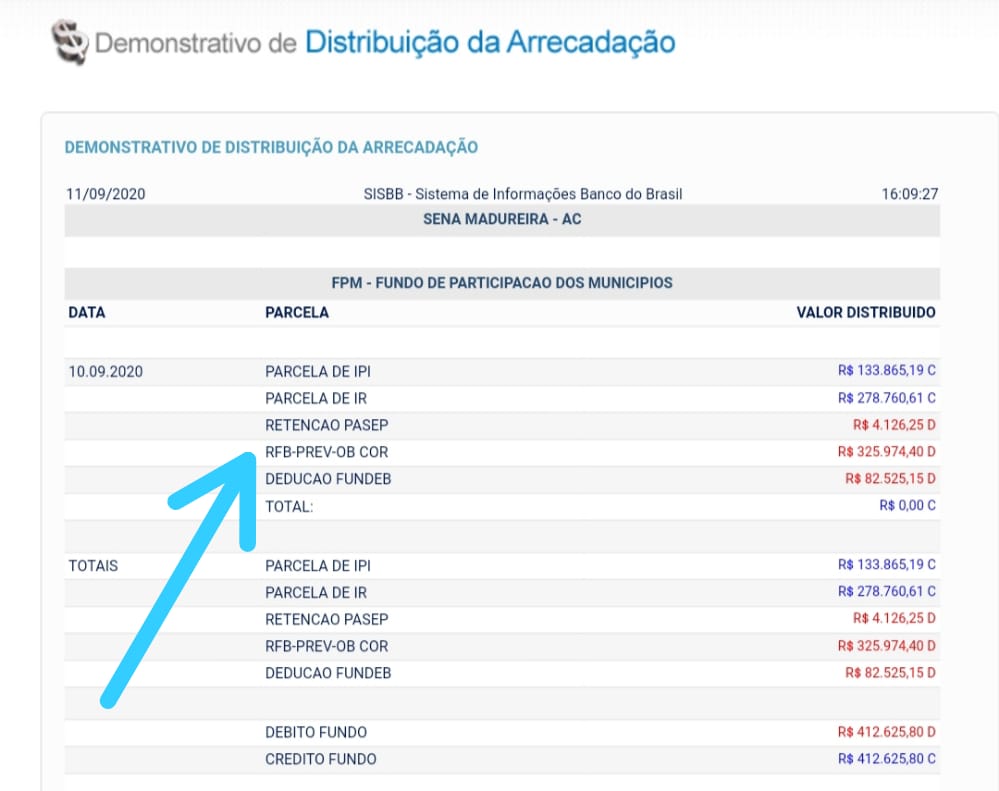Click the 'Distribuição da Arrecadação' page title
The image size is (999, 791).
pyautogui.click(x=490, y=42)
